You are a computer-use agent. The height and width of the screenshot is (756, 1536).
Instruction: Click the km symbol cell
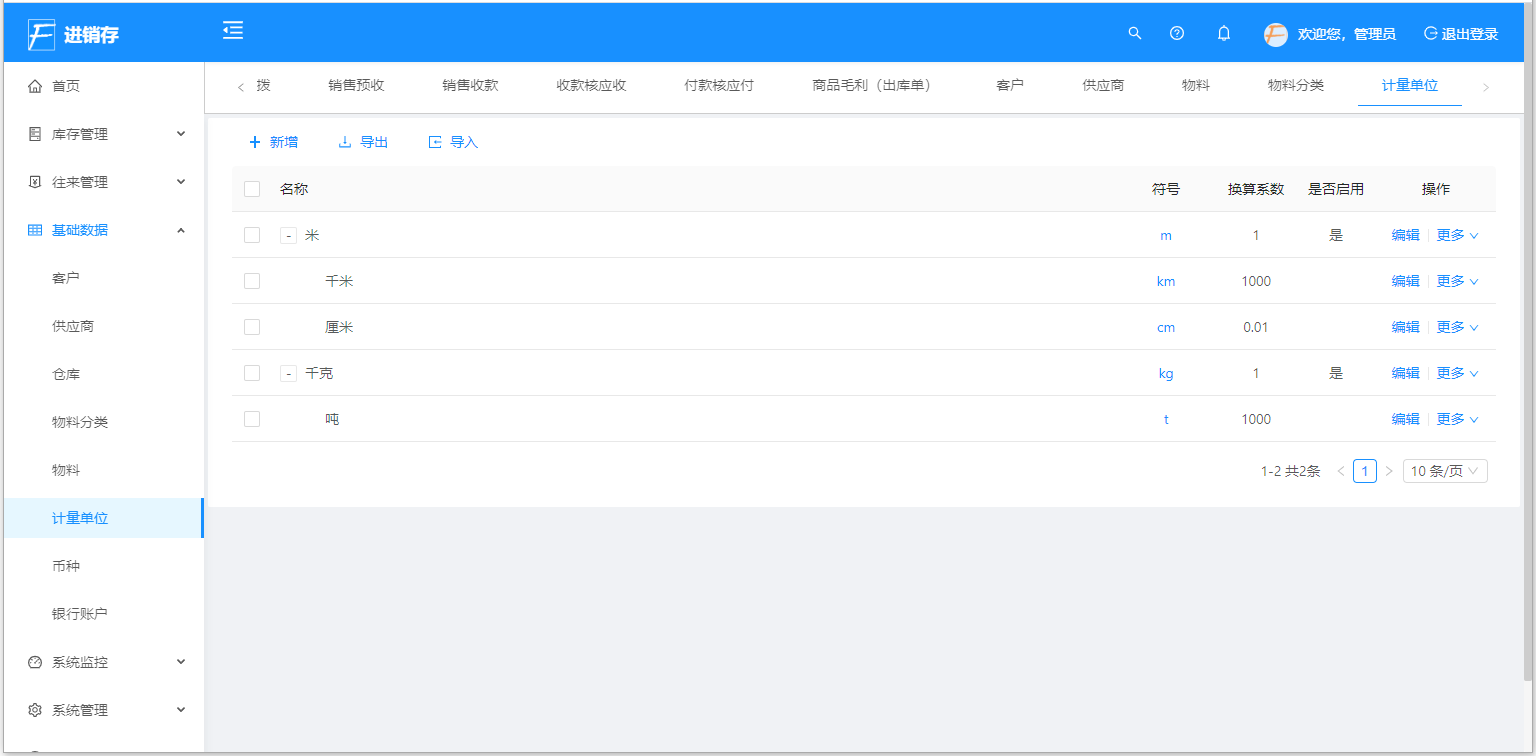click(x=1166, y=281)
